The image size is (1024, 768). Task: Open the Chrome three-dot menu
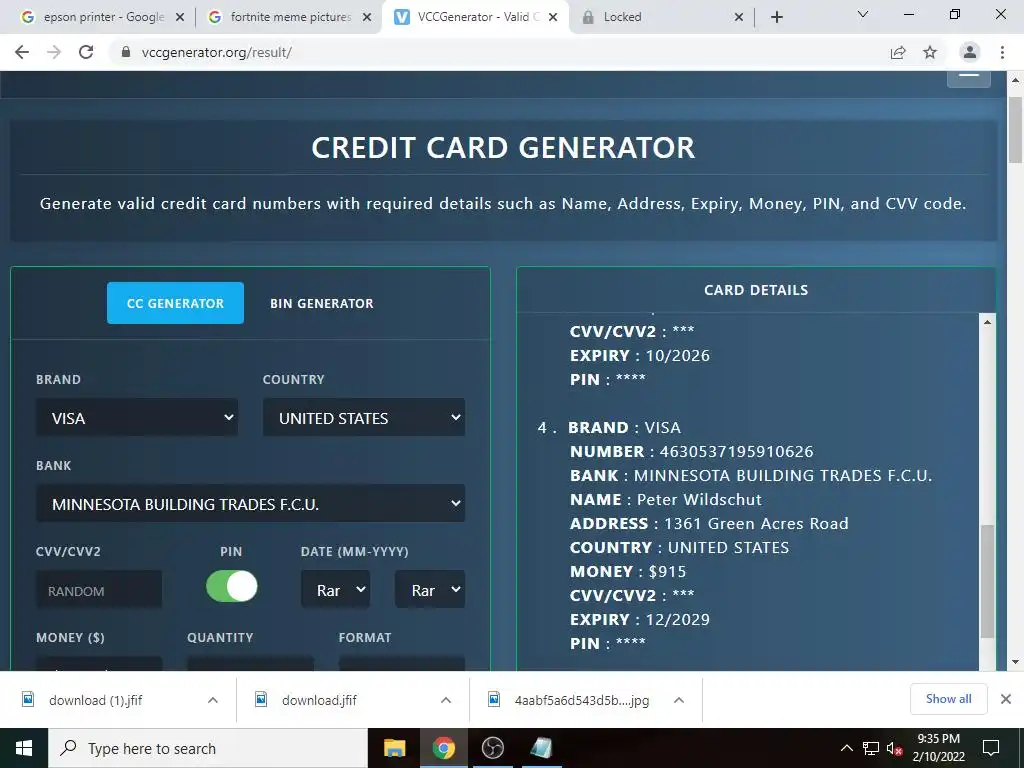(1002, 52)
